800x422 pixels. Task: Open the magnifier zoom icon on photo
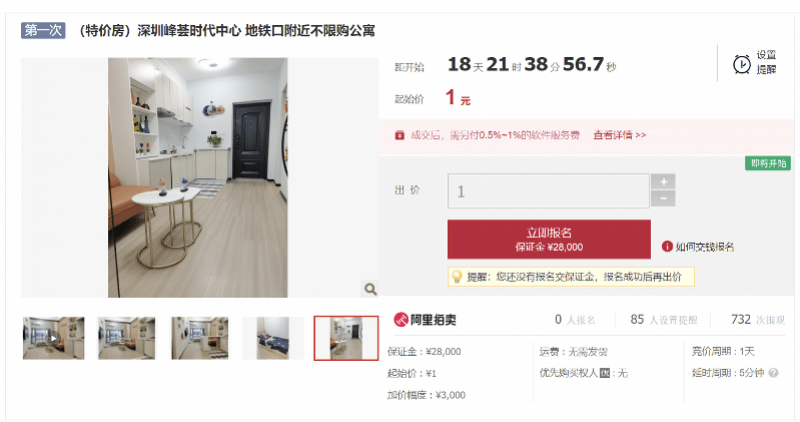tap(370, 289)
